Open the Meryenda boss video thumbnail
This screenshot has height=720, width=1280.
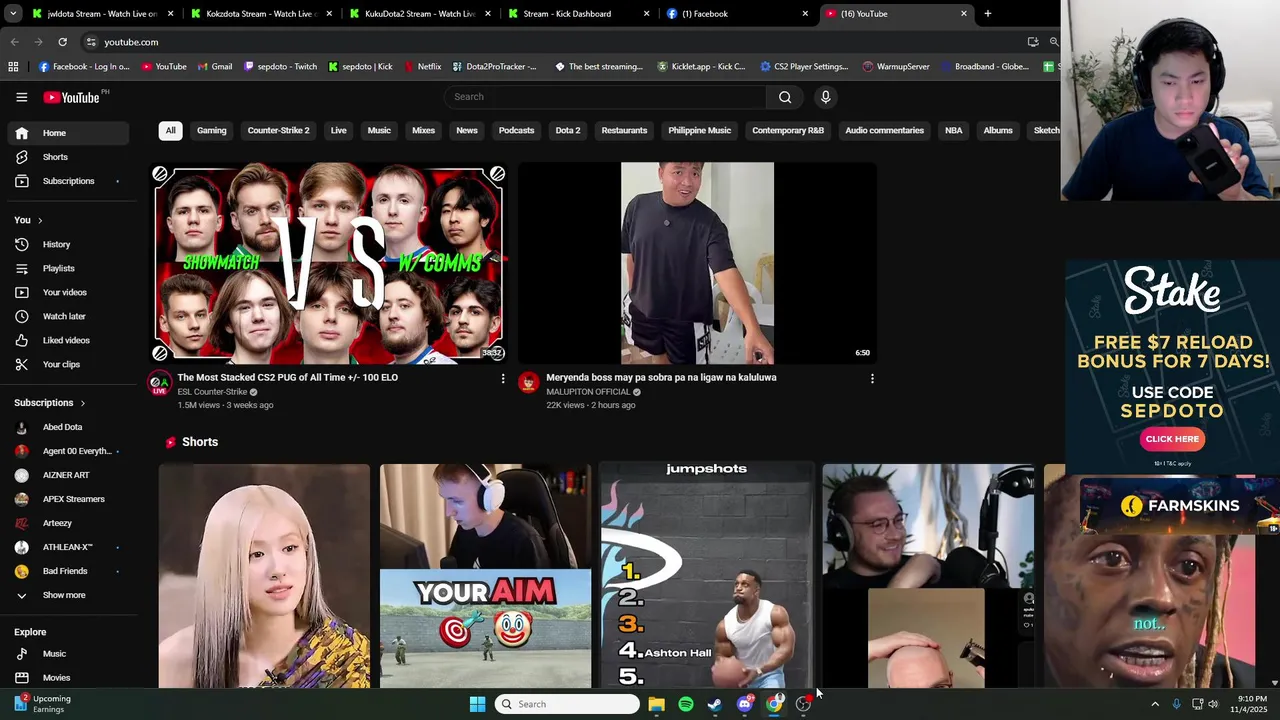pyautogui.click(x=697, y=263)
